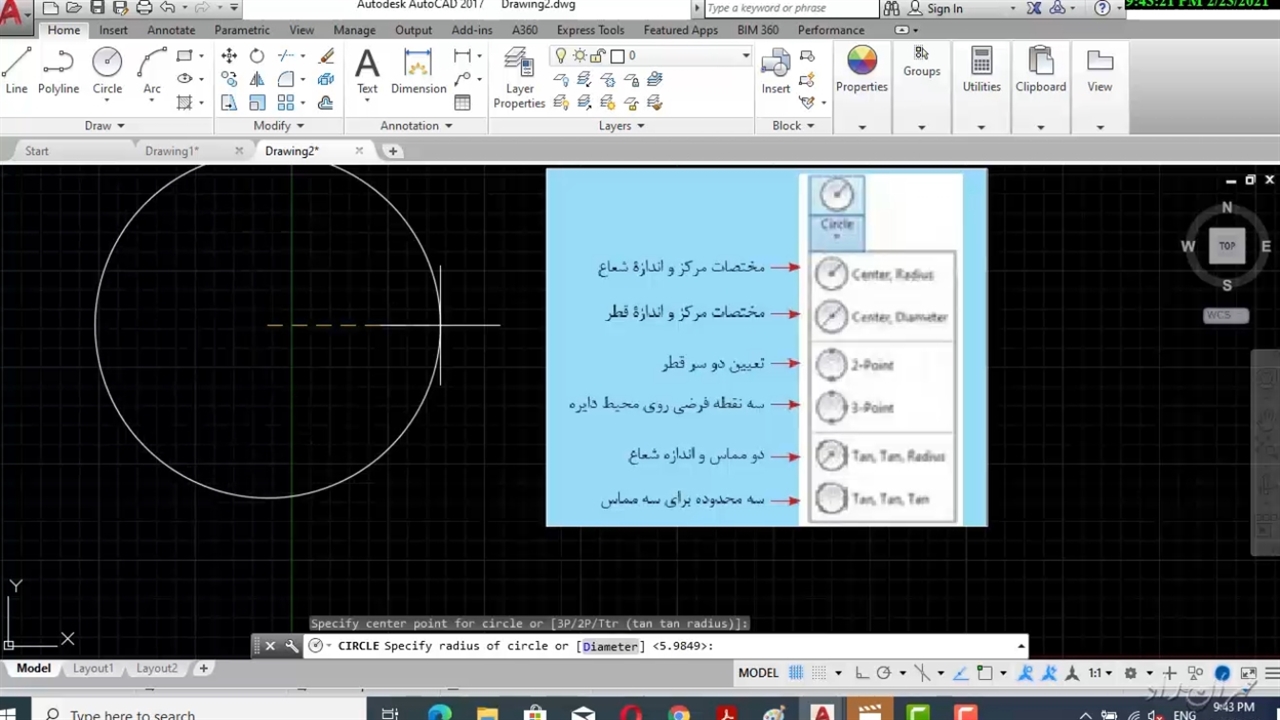This screenshot has height=720, width=1280.
Task: Toggle ortho mode in status bar
Action: pos(862,673)
